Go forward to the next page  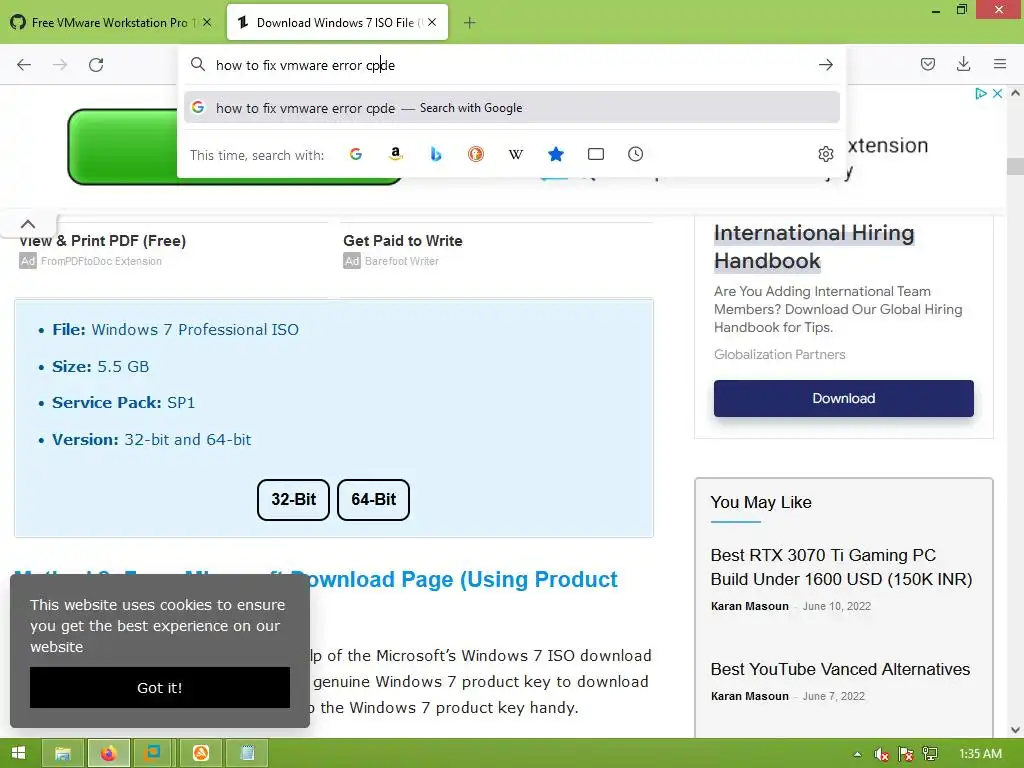point(60,65)
